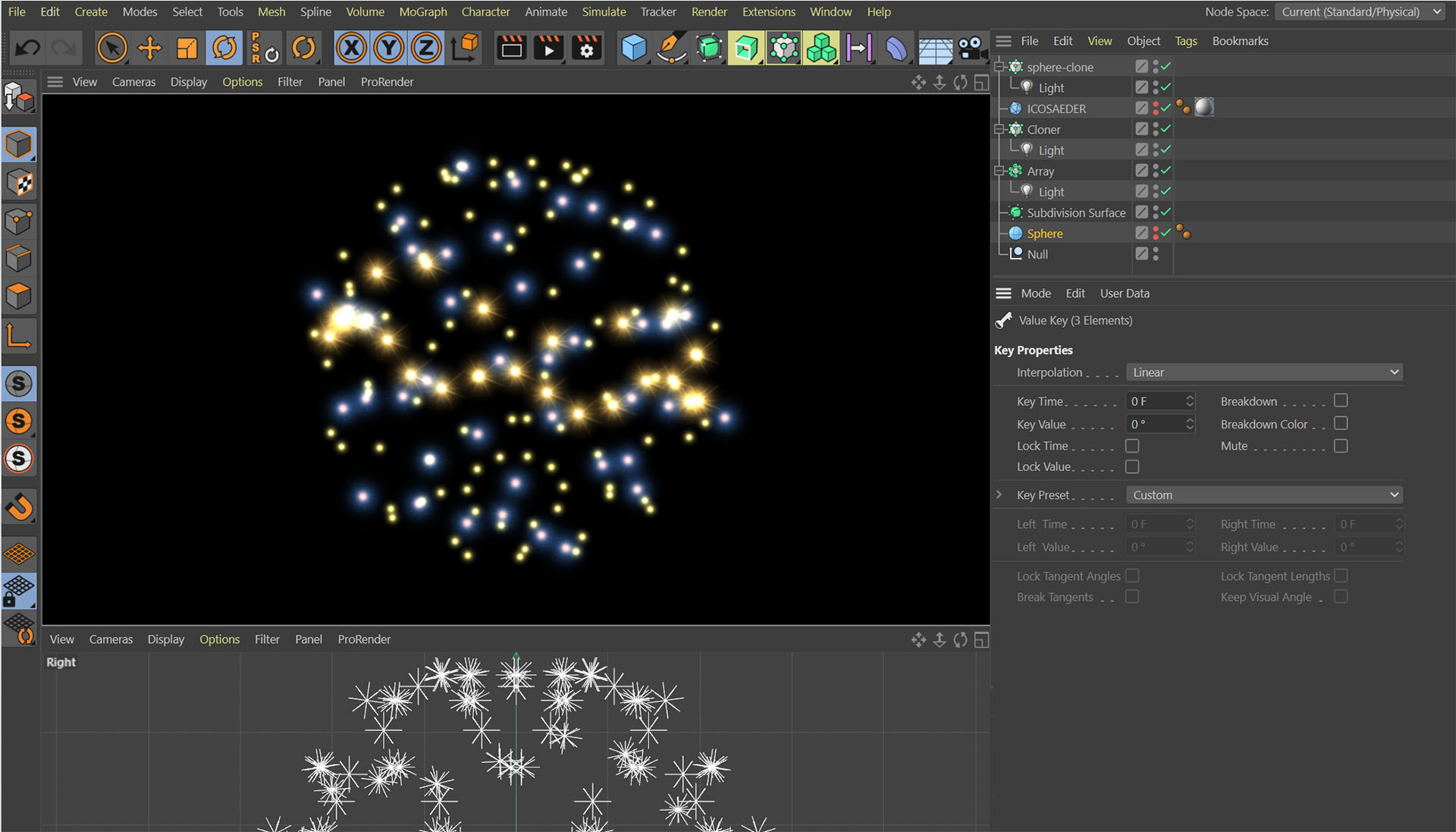Open Edit Render Settings gear icon
This screenshot has width=1456, height=832.
tap(586, 49)
